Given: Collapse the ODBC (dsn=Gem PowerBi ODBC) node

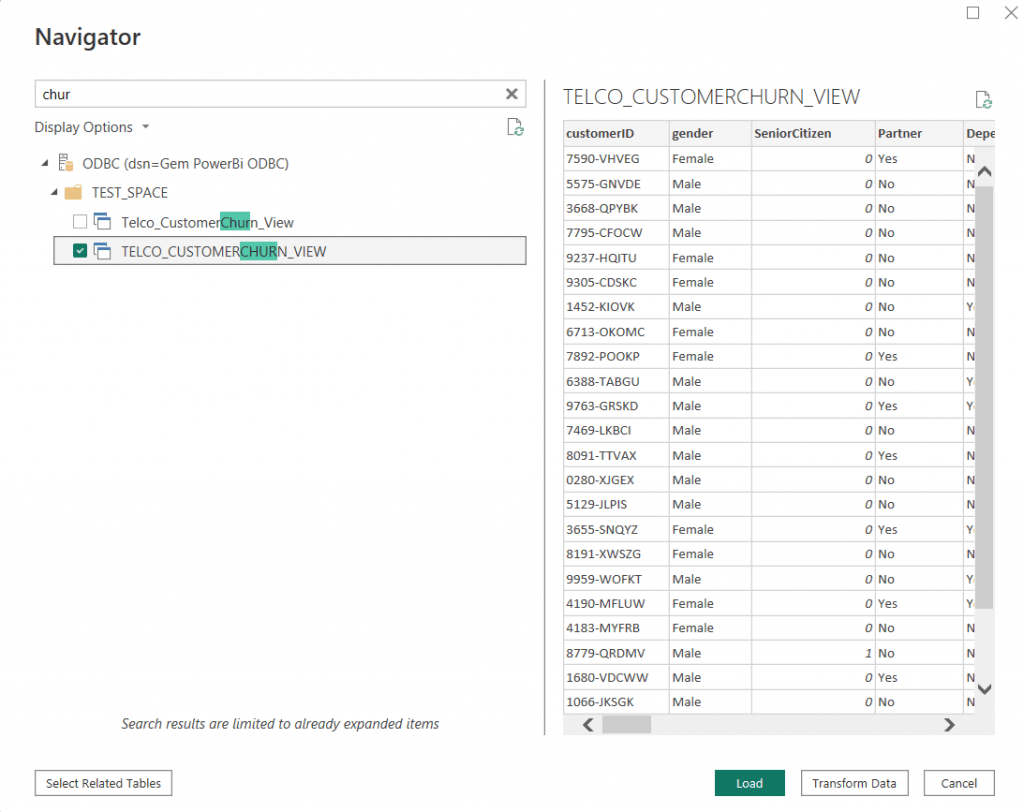Looking at the screenshot, I should tap(45, 163).
